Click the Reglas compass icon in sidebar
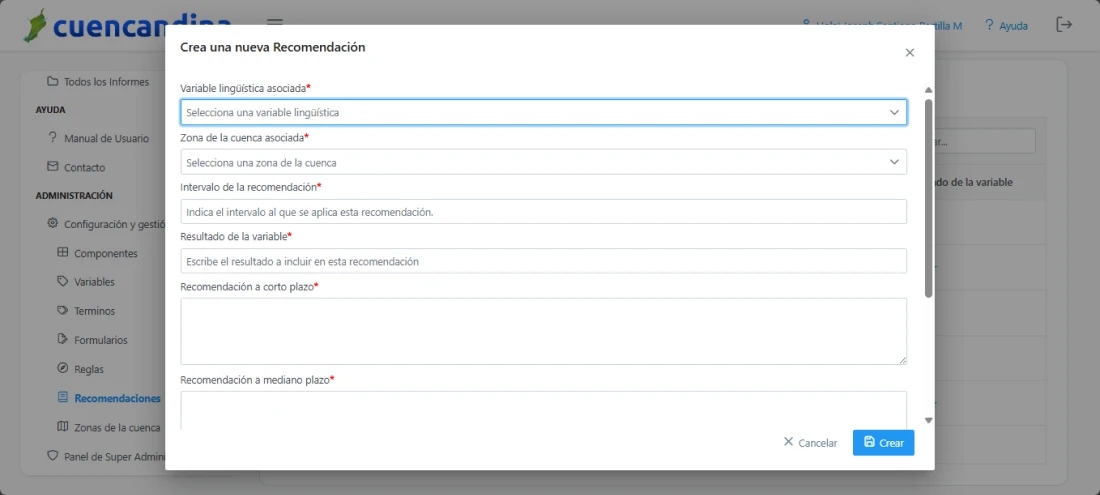This screenshot has width=1100, height=495. click(63, 369)
